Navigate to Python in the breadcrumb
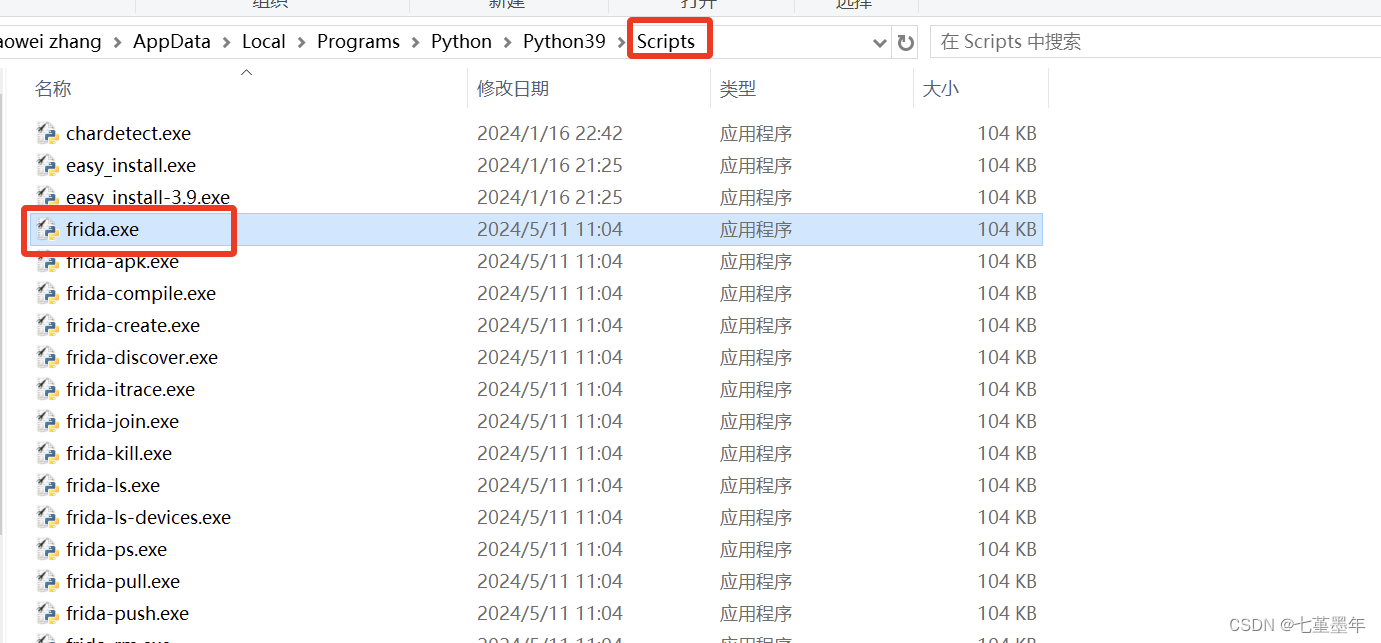The image size is (1381, 643). [461, 42]
